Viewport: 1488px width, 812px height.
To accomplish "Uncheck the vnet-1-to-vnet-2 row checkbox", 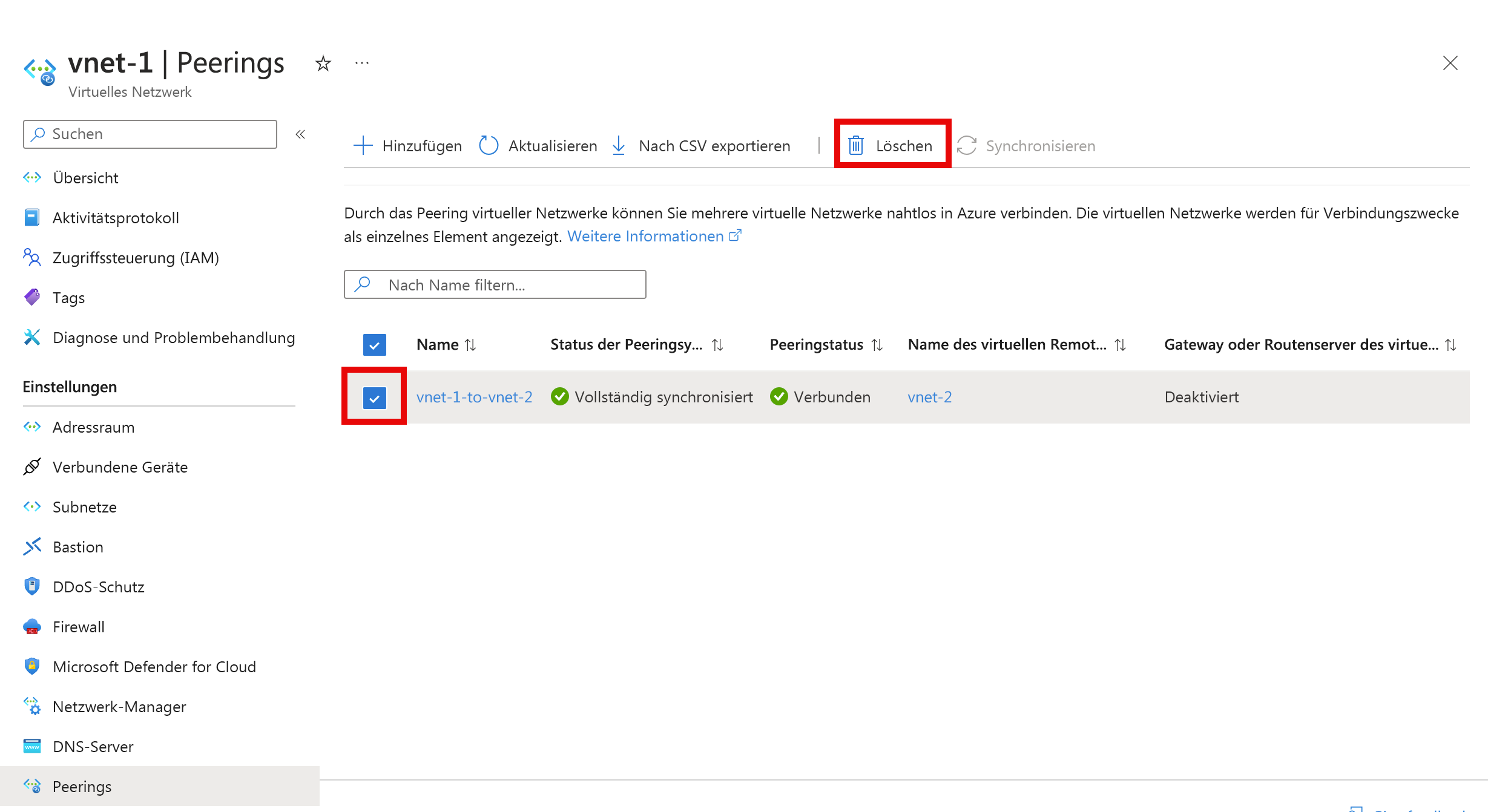I will (x=374, y=397).
